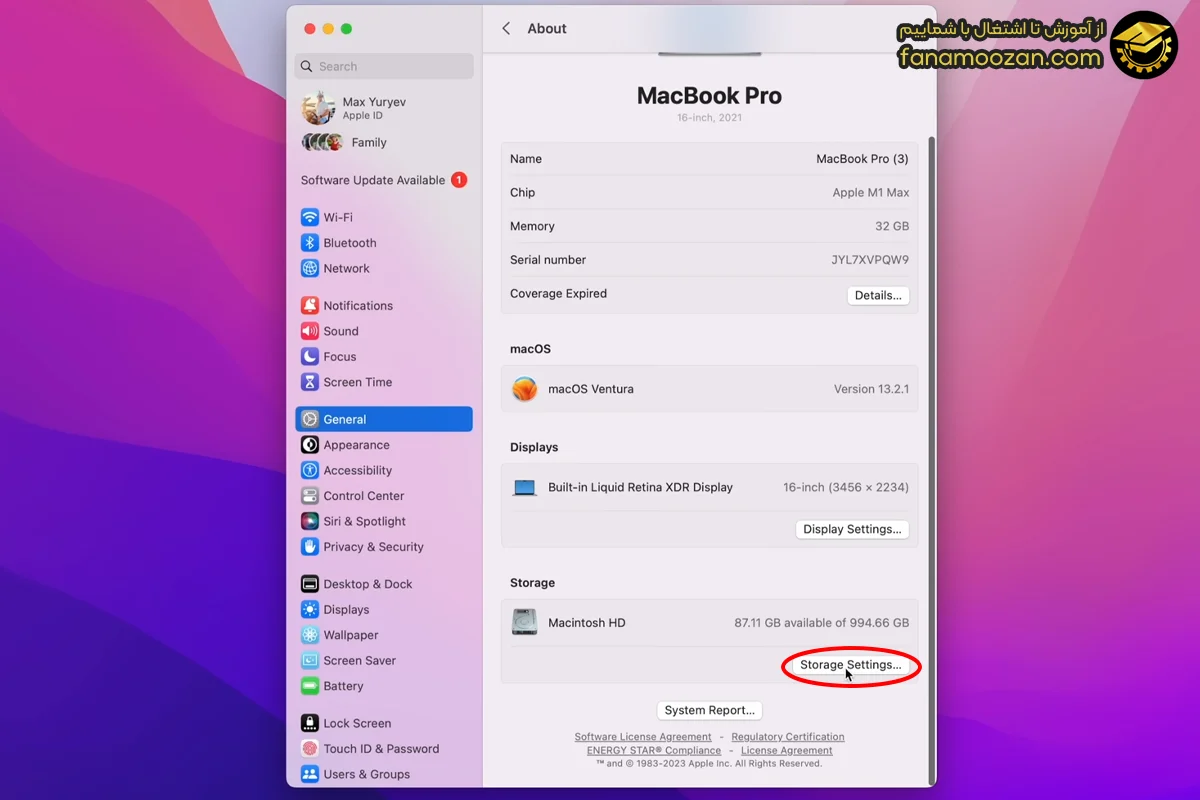Click the Notifications bell icon
1200x800 pixels.
click(310, 305)
